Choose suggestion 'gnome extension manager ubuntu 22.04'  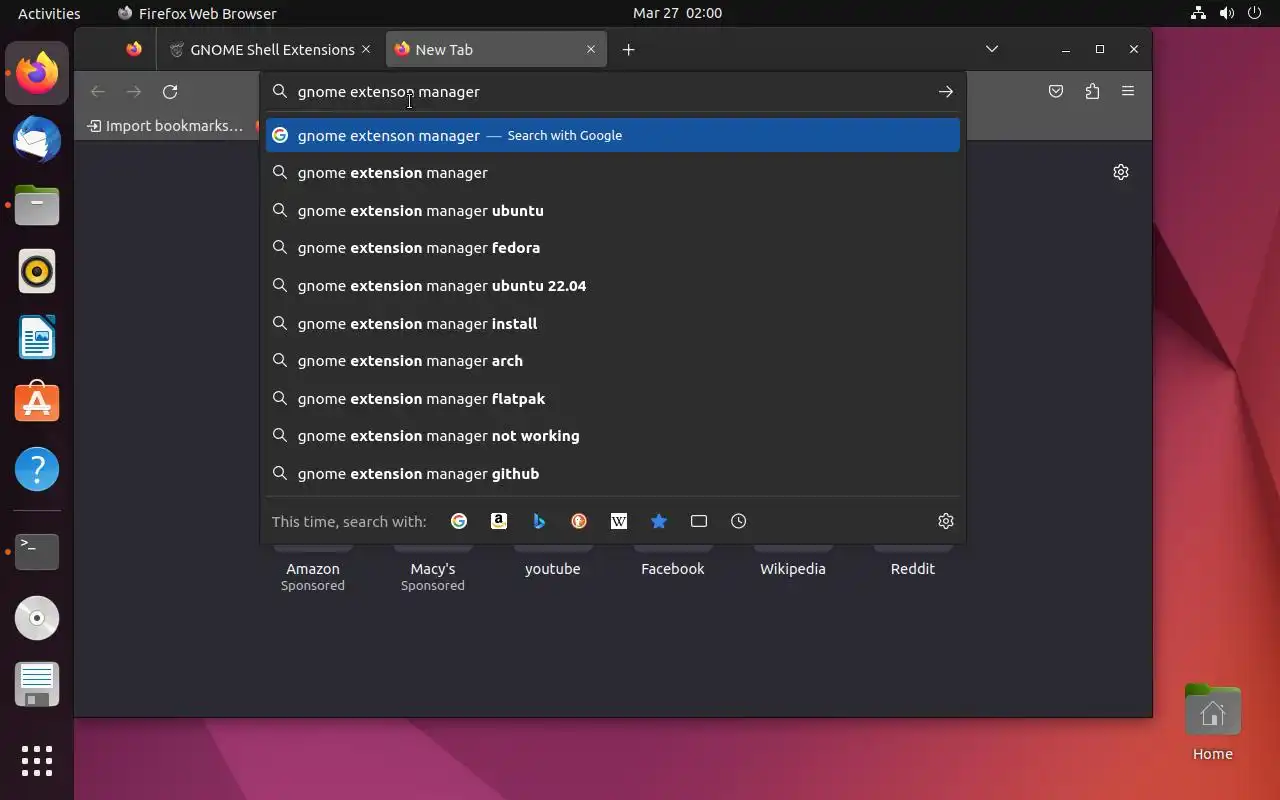tap(612, 286)
